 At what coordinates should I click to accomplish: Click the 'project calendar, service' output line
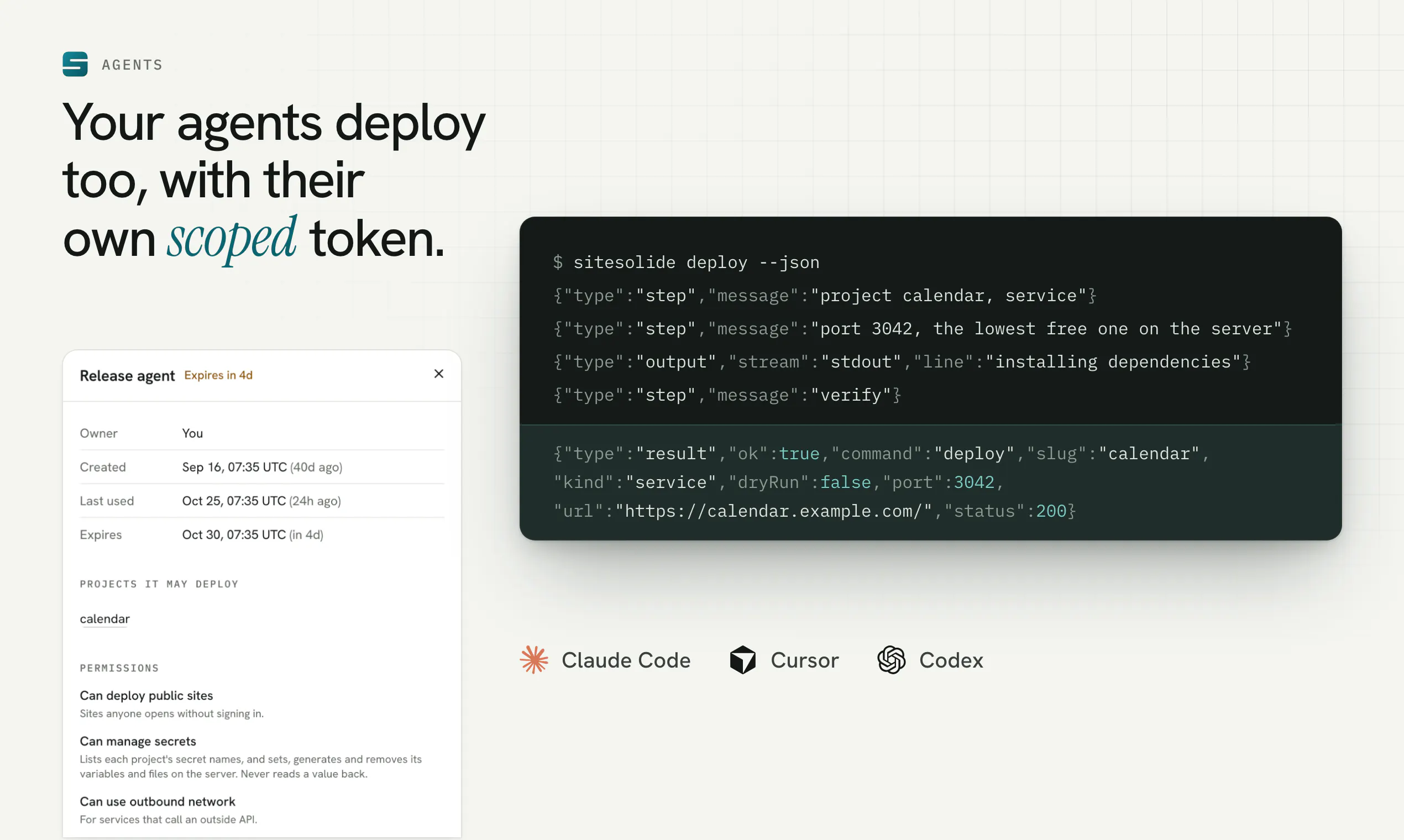click(x=825, y=296)
